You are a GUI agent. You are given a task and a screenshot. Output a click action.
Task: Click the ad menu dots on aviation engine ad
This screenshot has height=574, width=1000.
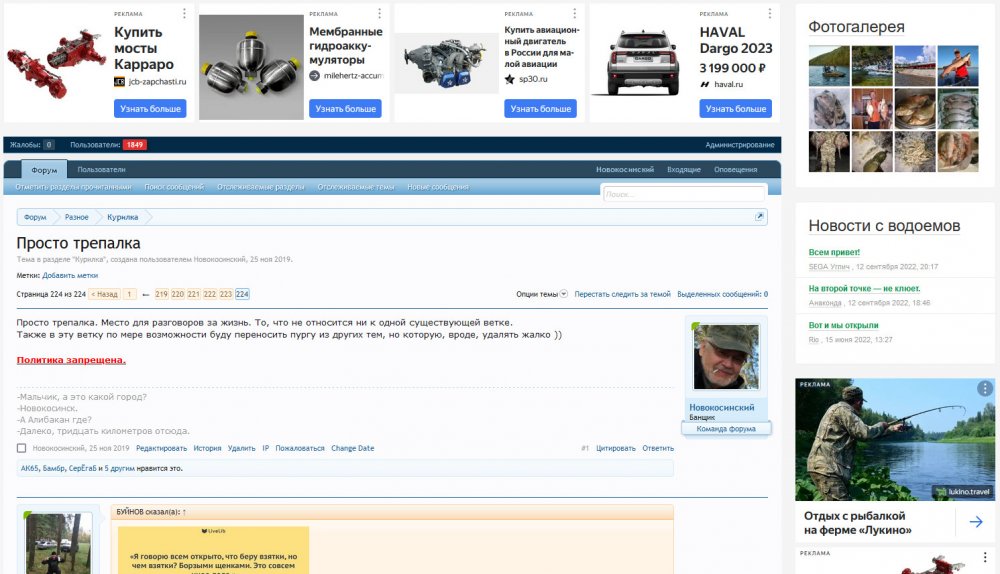(x=574, y=14)
